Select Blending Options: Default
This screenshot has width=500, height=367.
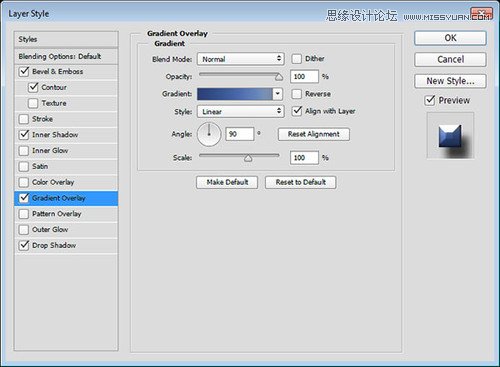pyautogui.click(x=66, y=56)
